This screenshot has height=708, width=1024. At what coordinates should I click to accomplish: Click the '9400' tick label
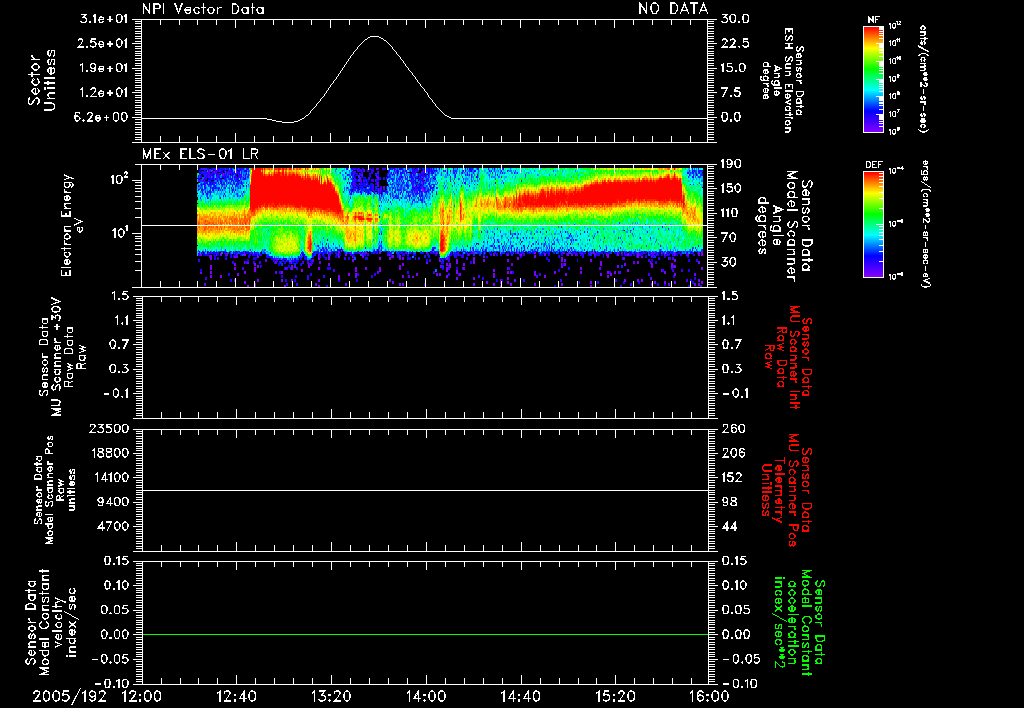(x=112, y=502)
